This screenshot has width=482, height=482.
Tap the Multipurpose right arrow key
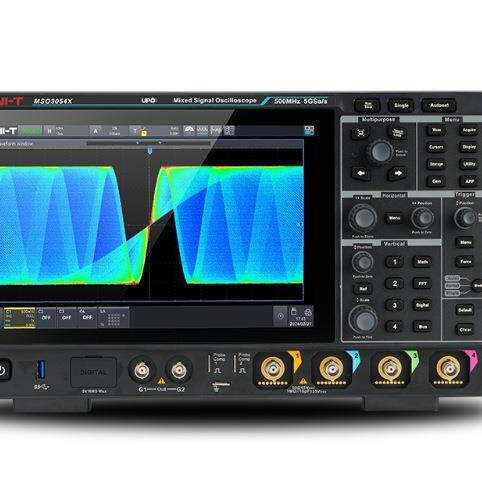point(398,173)
